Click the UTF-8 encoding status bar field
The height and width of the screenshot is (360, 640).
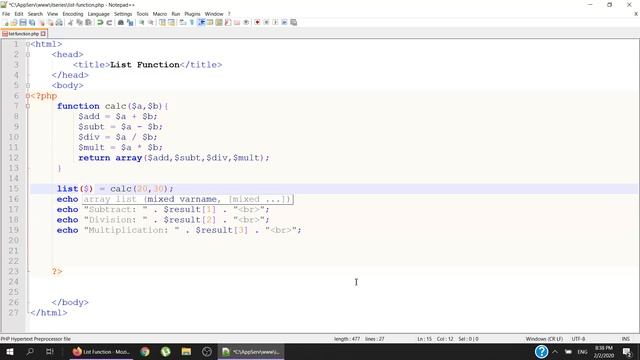coord(578,339)
